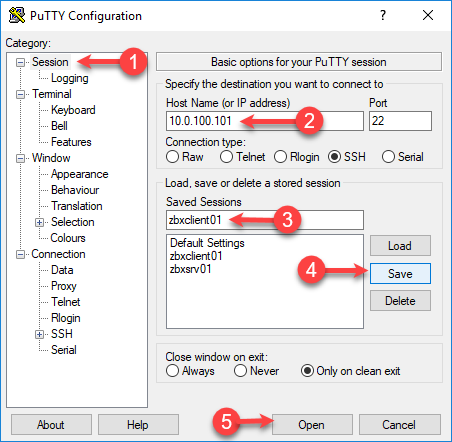This screenshot has width=452, height=442.
Task: Click the PuTTY icon in title bar
Action: pyautogui.click(x=17, y=15)
